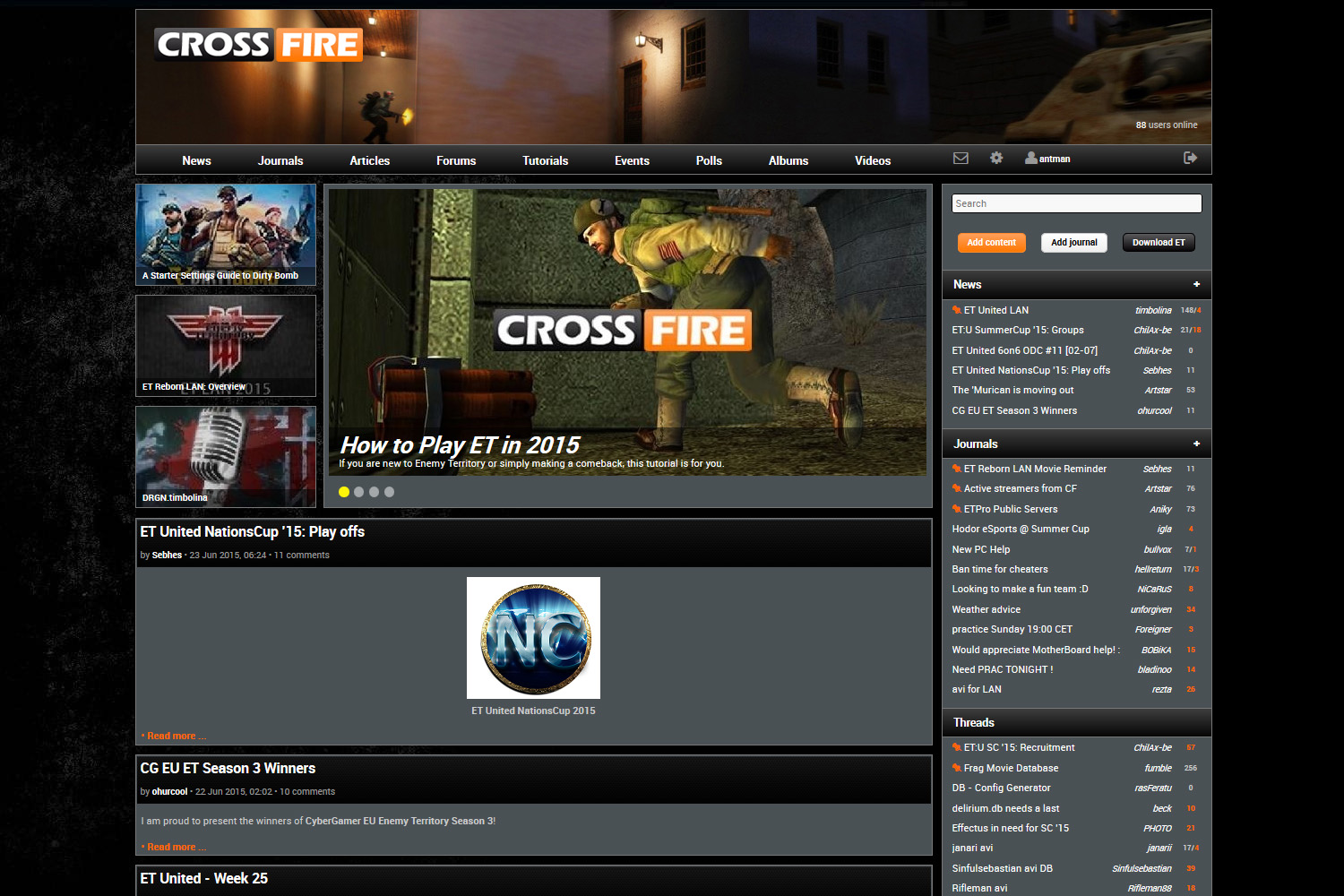Open ET United - Week 25 headline
The height and width of the screenshot is (896, 1344).
[x=204, y=878]
